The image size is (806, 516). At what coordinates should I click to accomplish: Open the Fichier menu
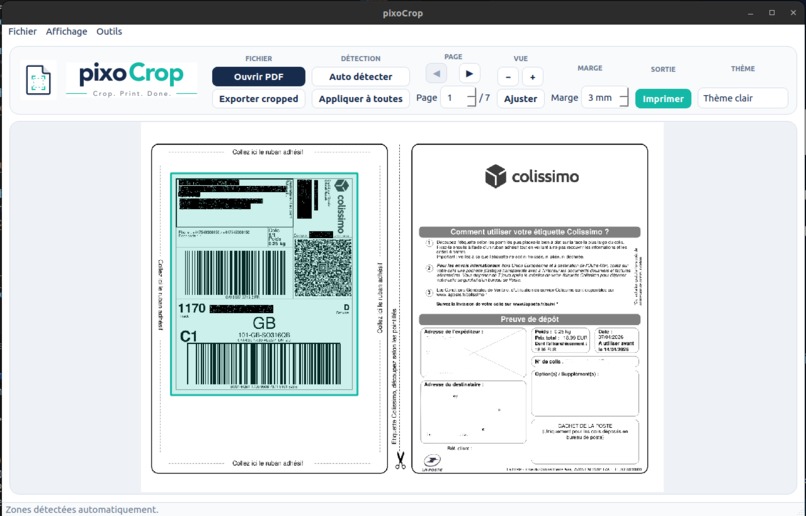(x=23, y=31)
